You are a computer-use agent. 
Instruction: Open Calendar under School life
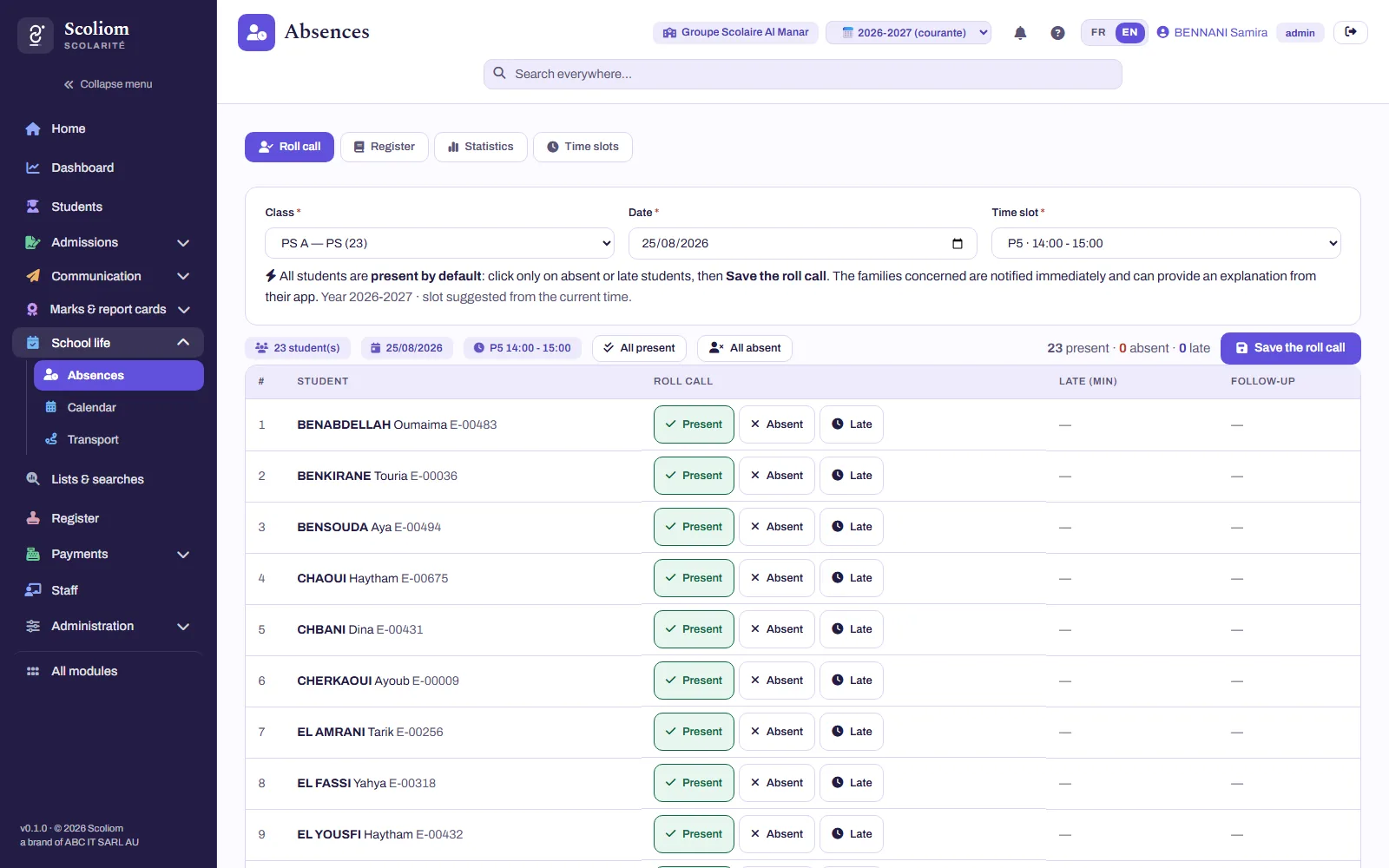118,407
